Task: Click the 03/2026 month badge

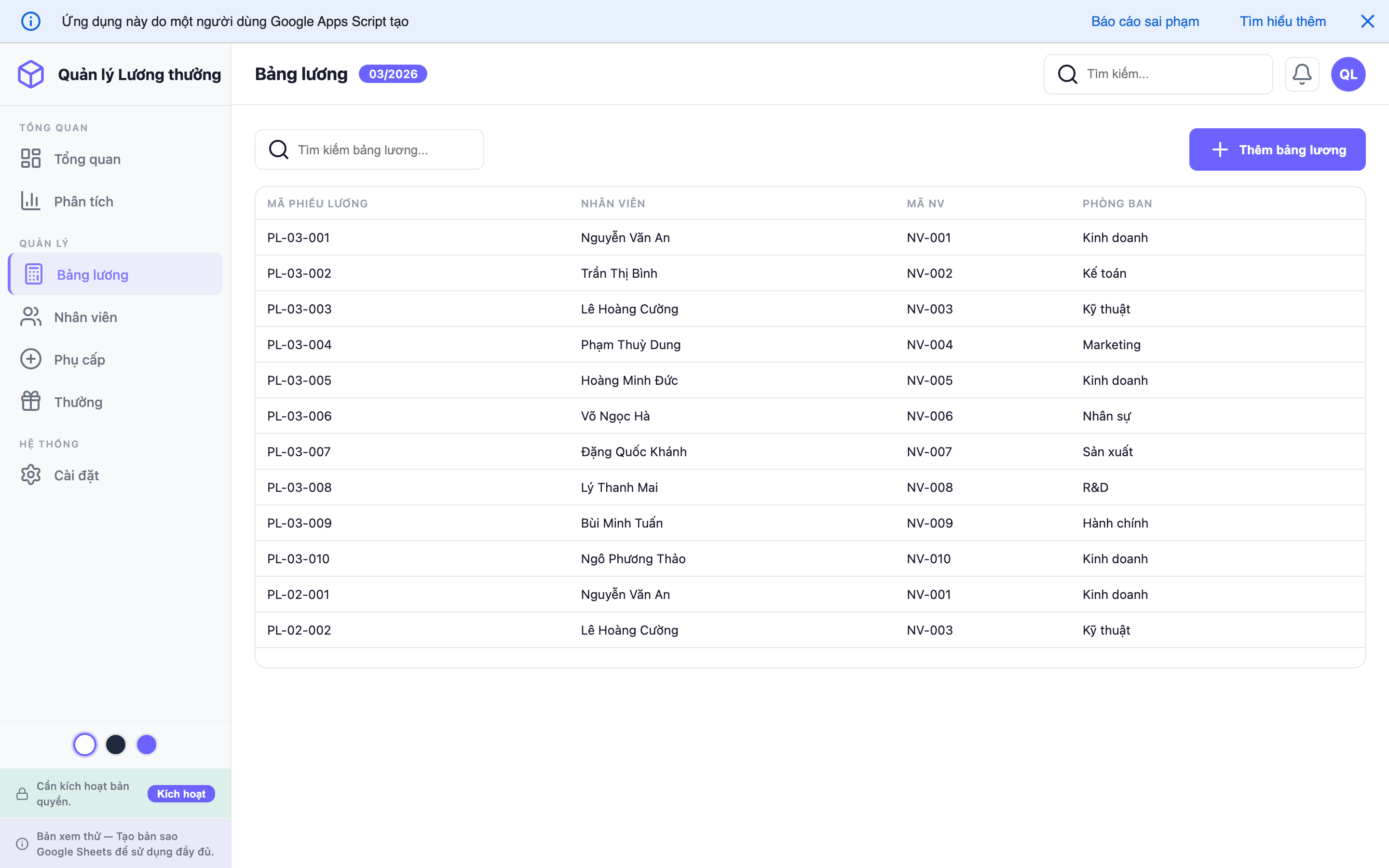Action: pyautogui.click(x=393, y=73)
